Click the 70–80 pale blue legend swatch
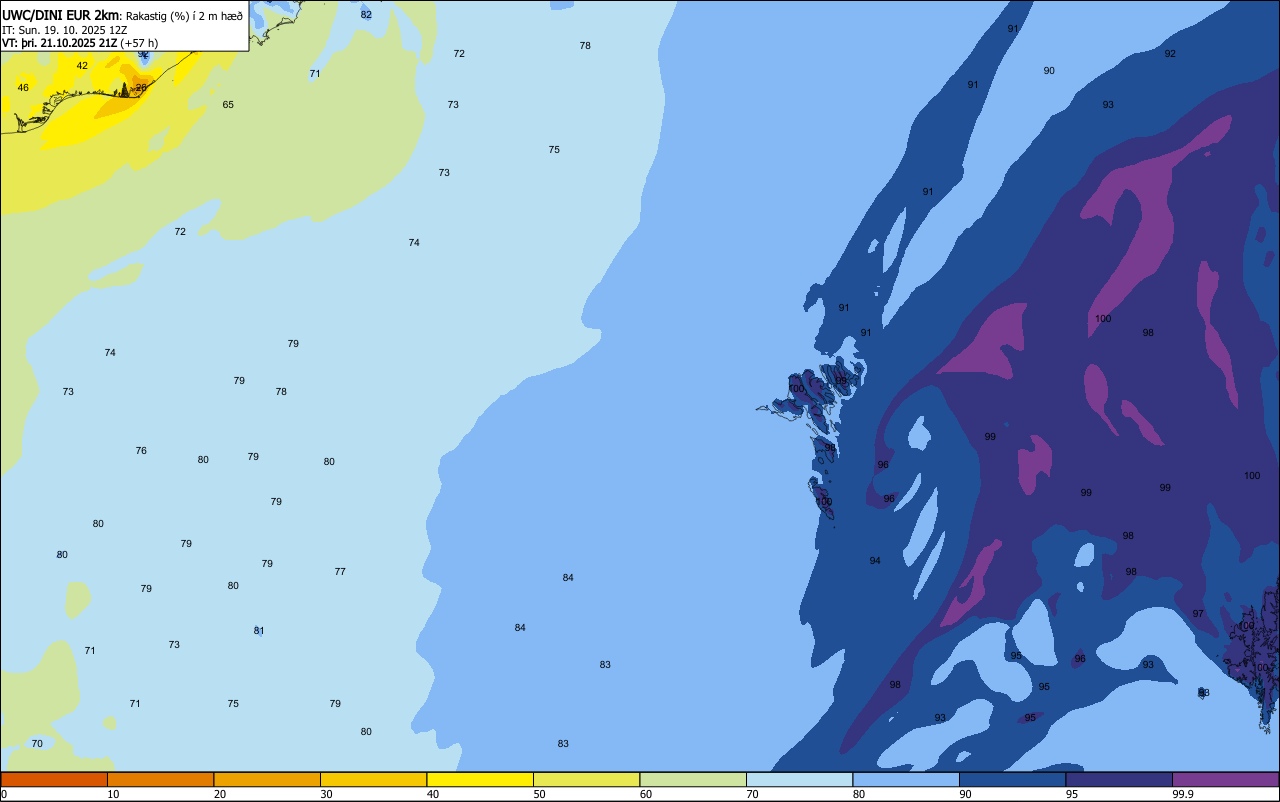Image resolution: width=1280 pixels, height=802 pixels. [799, 779]
